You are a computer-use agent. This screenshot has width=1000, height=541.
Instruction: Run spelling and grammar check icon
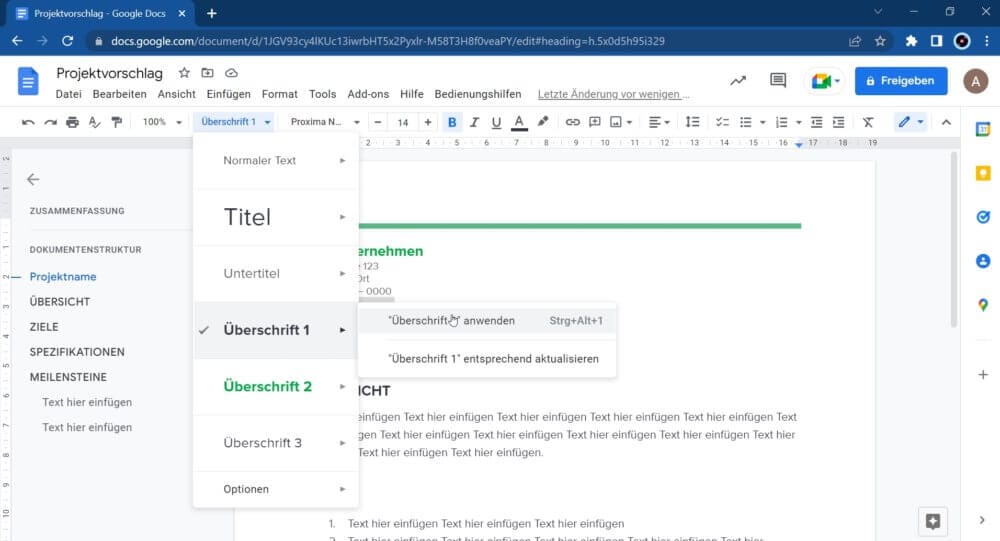94,122
